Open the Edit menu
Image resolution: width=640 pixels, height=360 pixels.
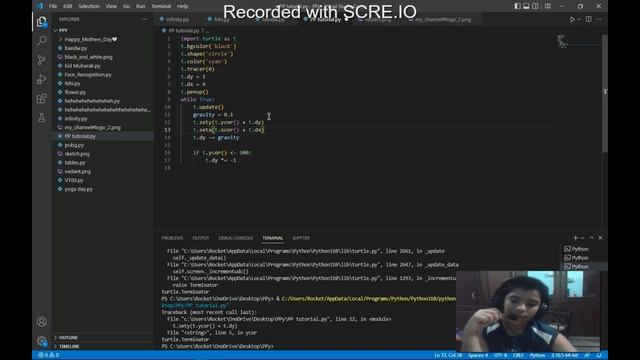68,6
